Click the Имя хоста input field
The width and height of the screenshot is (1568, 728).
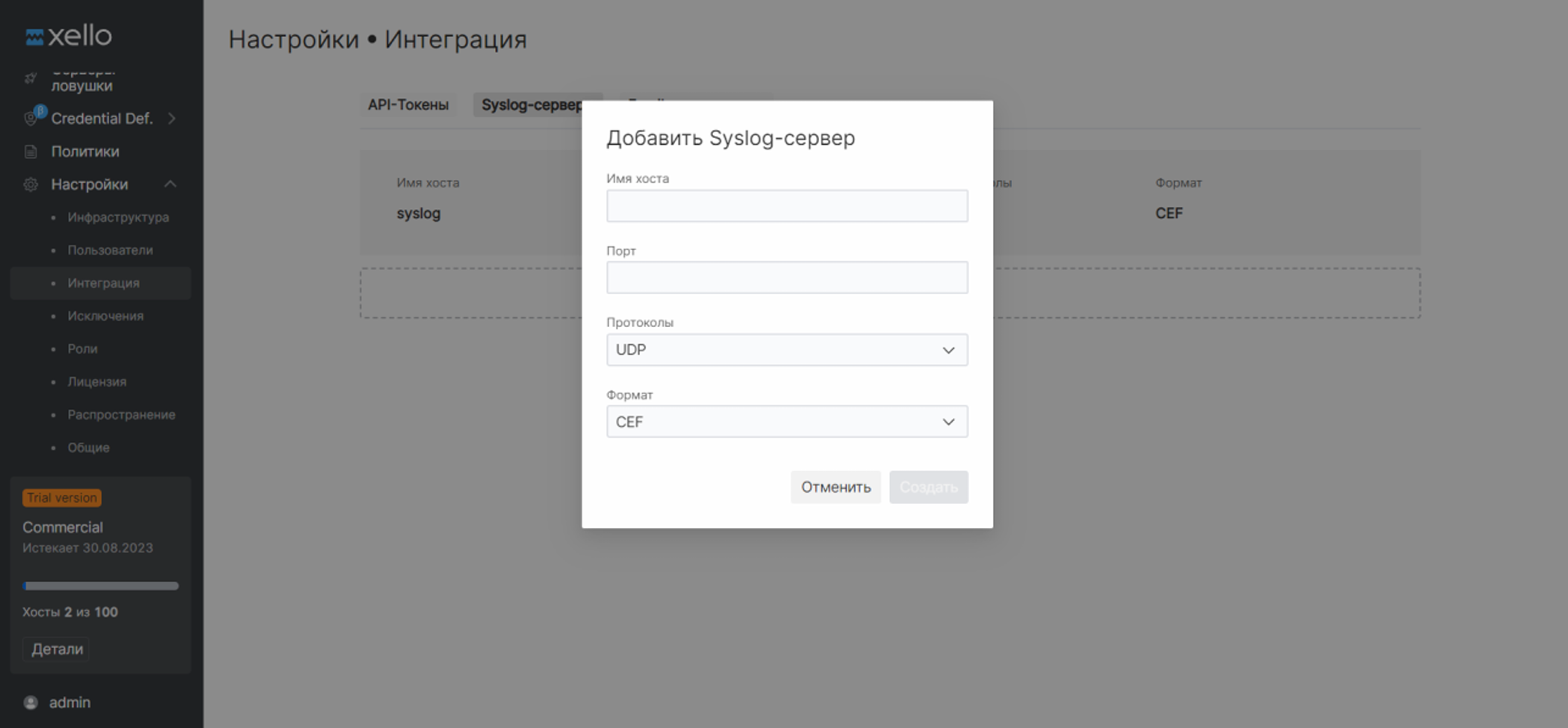(x=786, y=205)
